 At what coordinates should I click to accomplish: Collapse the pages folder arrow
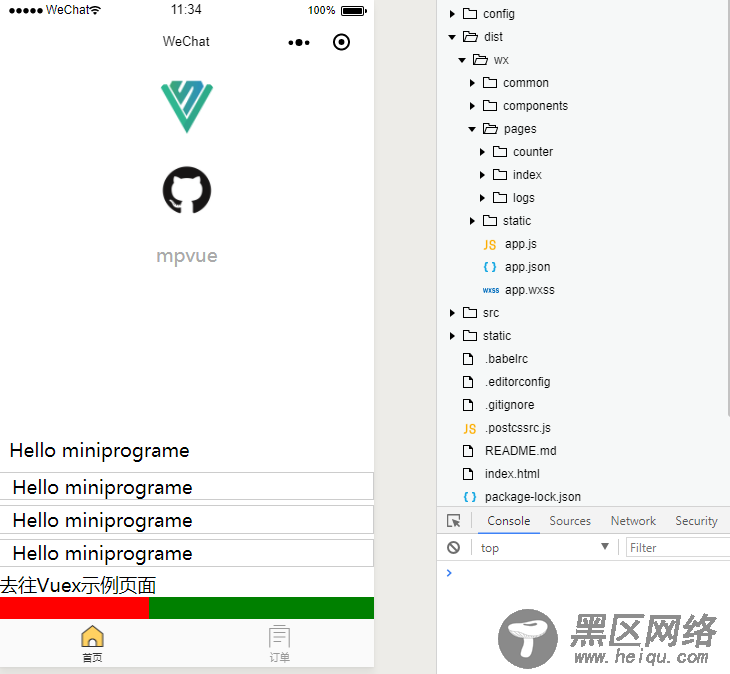472,129
